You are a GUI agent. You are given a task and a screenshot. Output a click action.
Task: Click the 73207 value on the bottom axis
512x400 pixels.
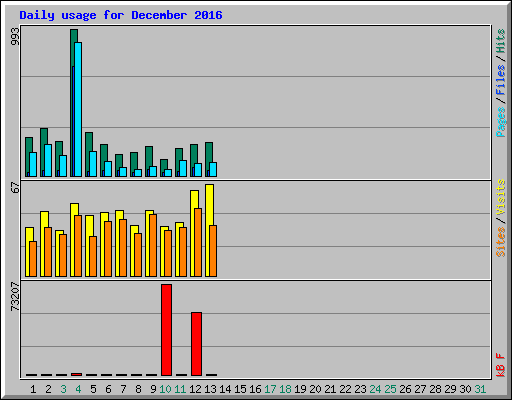tap(15, 297)
